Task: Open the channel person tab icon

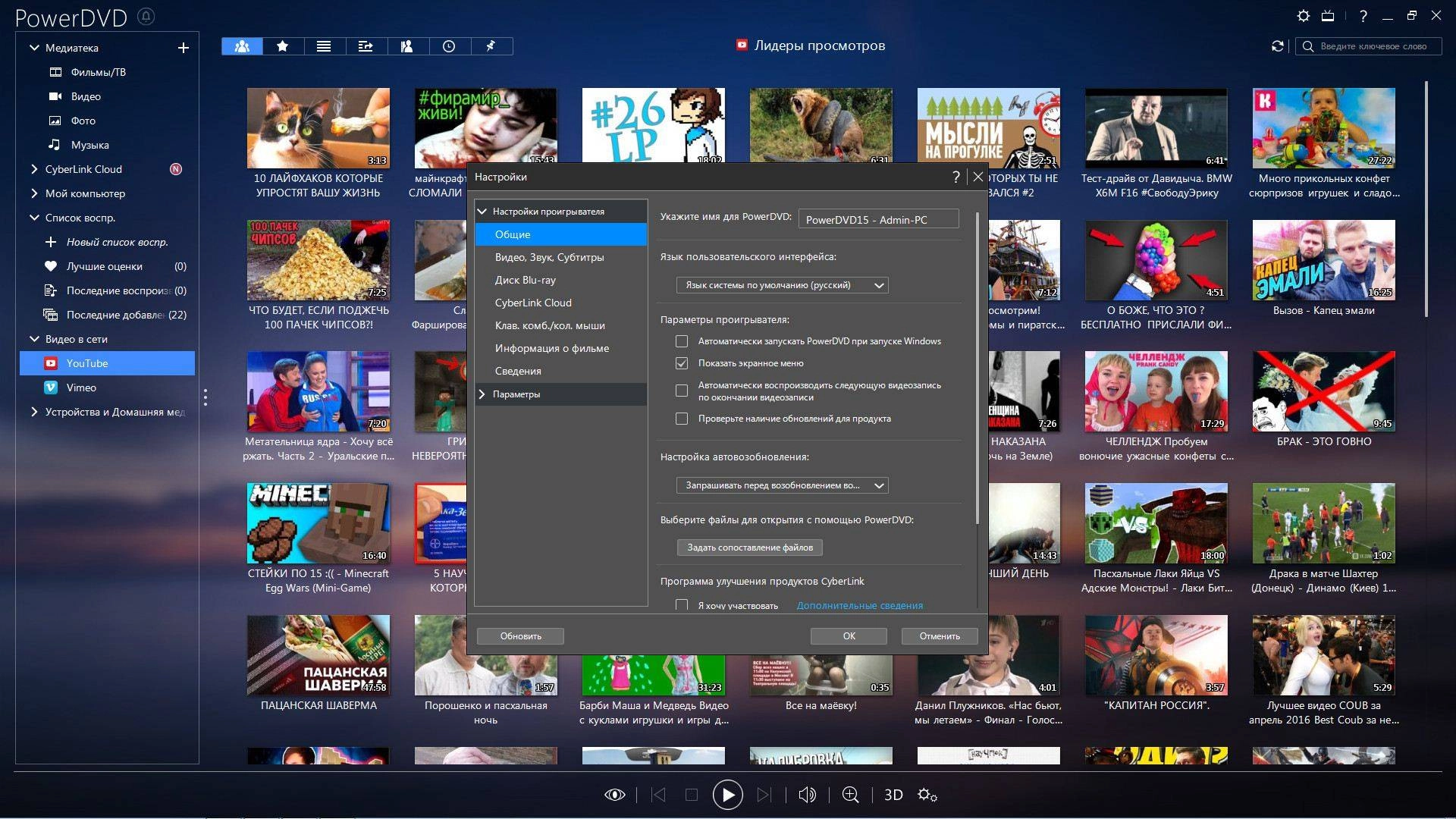Action: tap(407, 46)
